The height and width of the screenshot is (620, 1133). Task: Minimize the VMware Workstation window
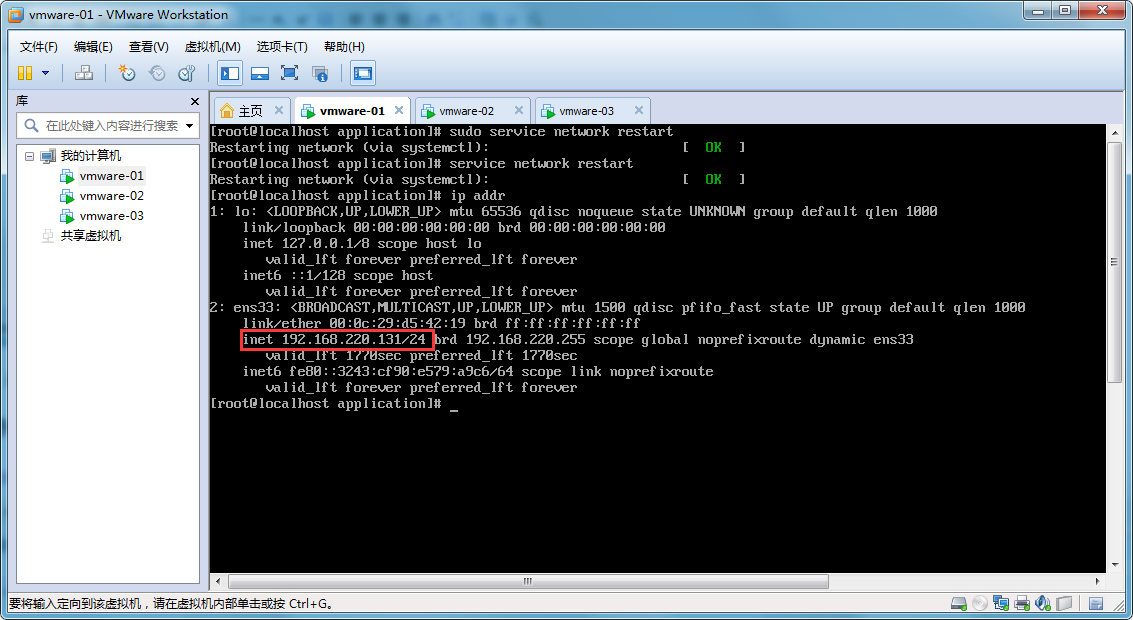click(x=1038, y=10)
